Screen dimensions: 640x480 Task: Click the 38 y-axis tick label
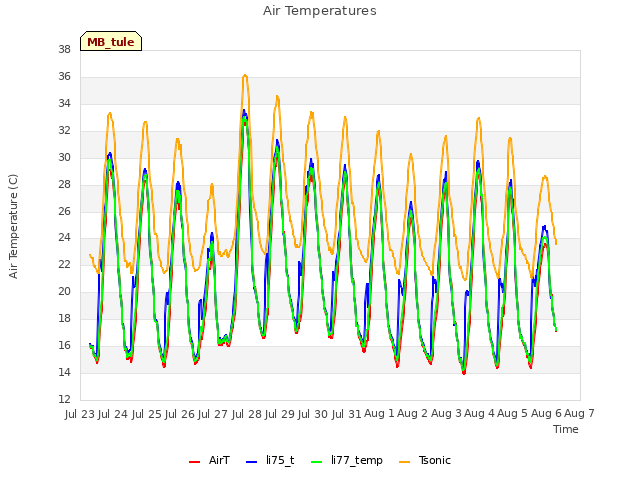click(64, 50)
